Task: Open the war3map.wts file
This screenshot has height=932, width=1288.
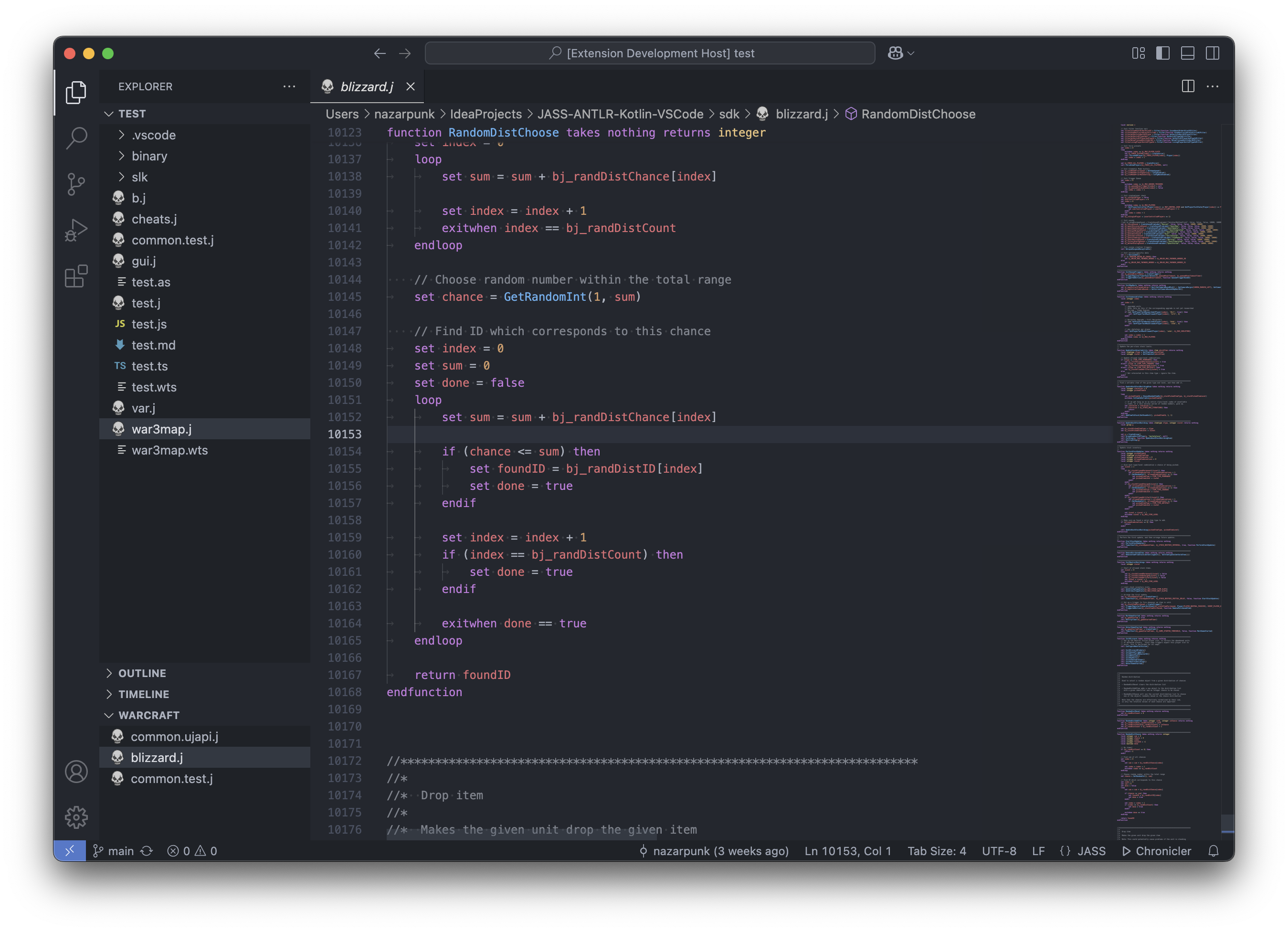Action: [169, 450]
